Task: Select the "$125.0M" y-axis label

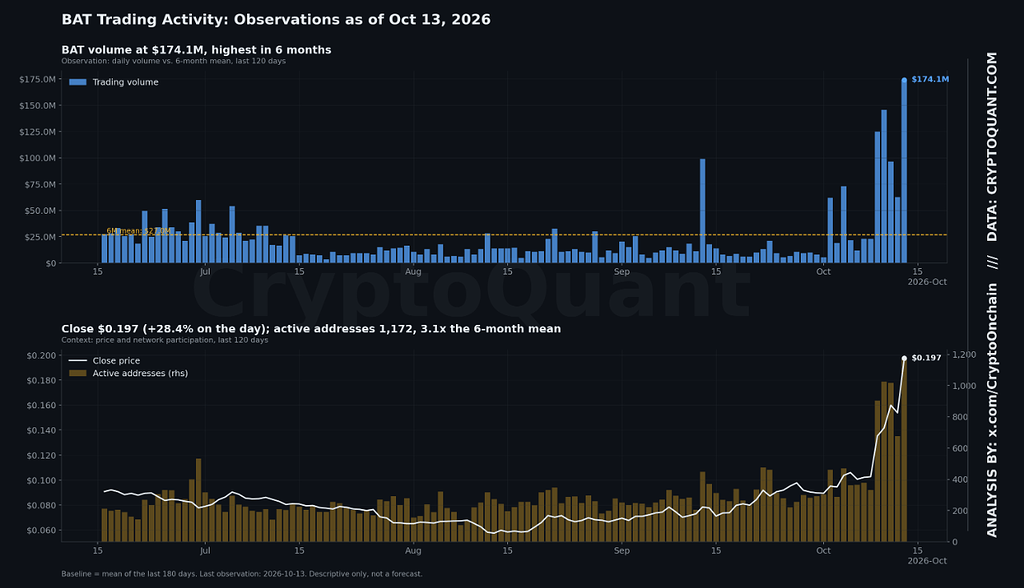Action: (37, 132)
